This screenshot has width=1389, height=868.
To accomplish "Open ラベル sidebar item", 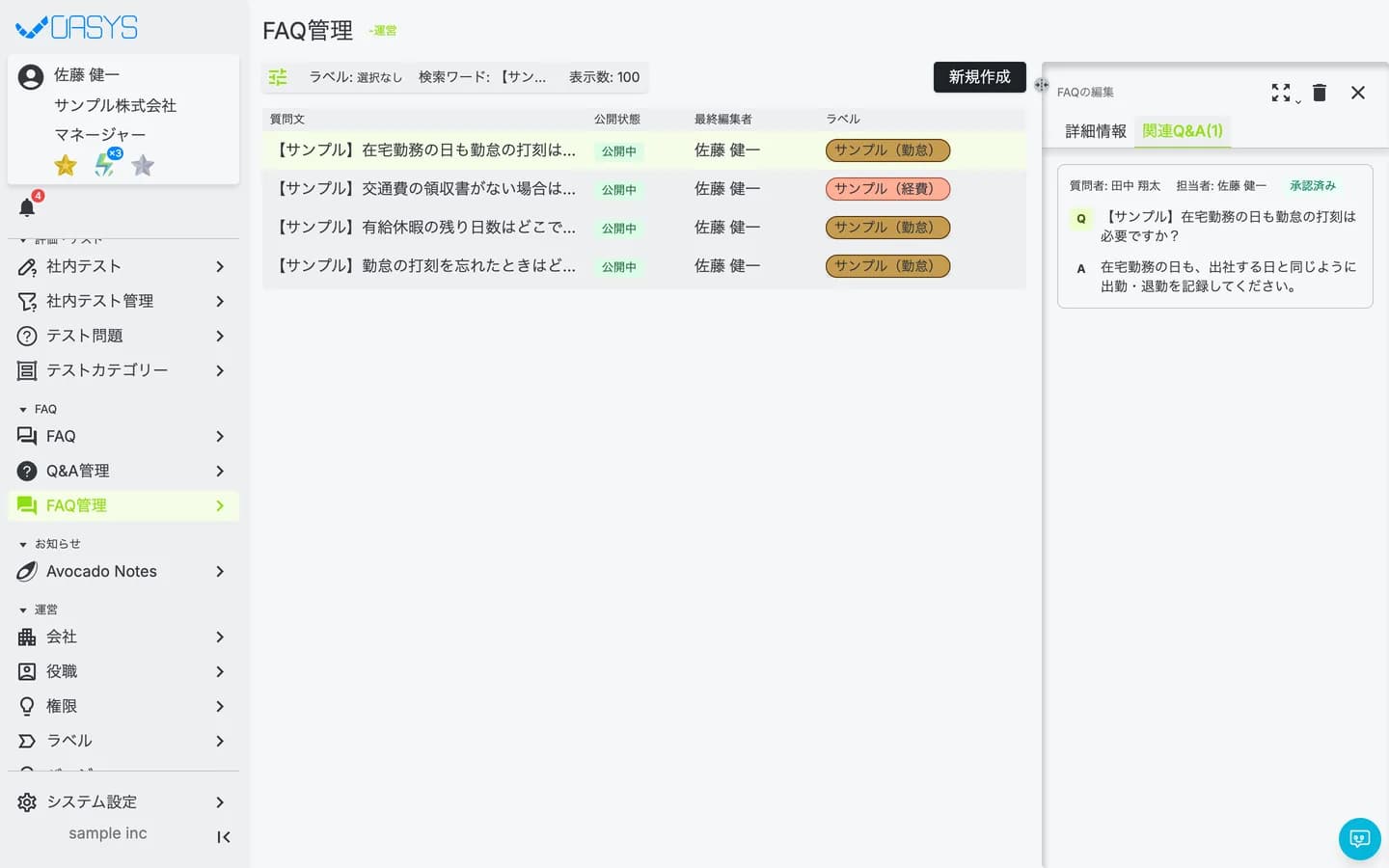I will click(x=123, y=741).
